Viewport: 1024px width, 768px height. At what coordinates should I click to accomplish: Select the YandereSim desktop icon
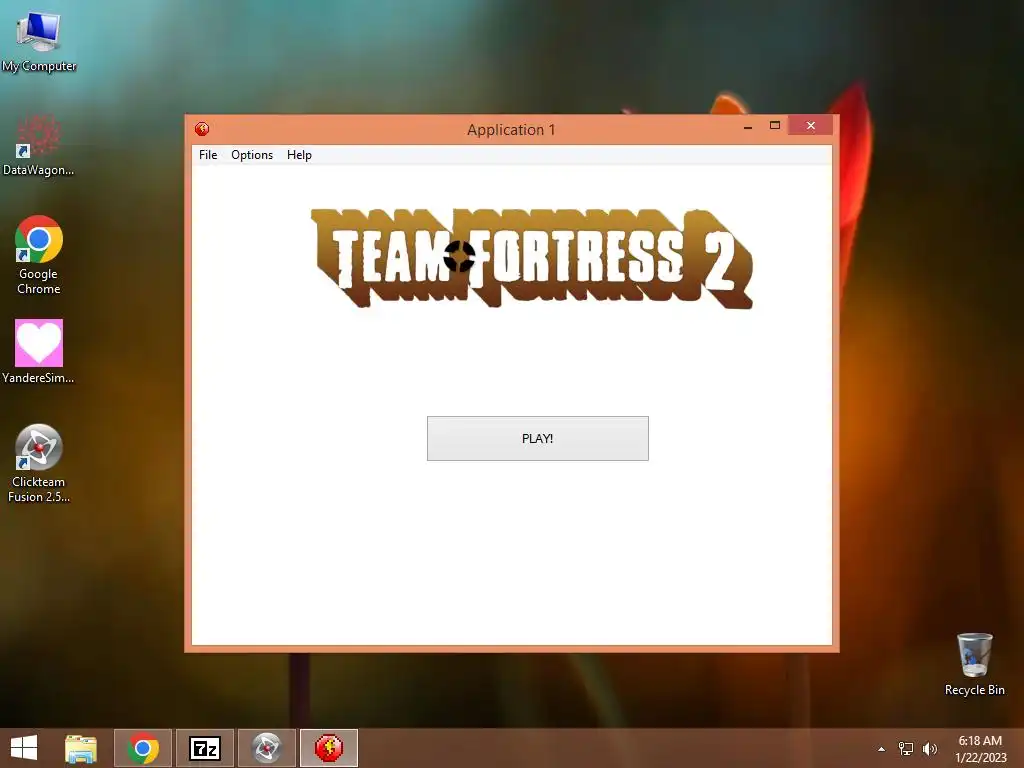click(x=39, y=351)
